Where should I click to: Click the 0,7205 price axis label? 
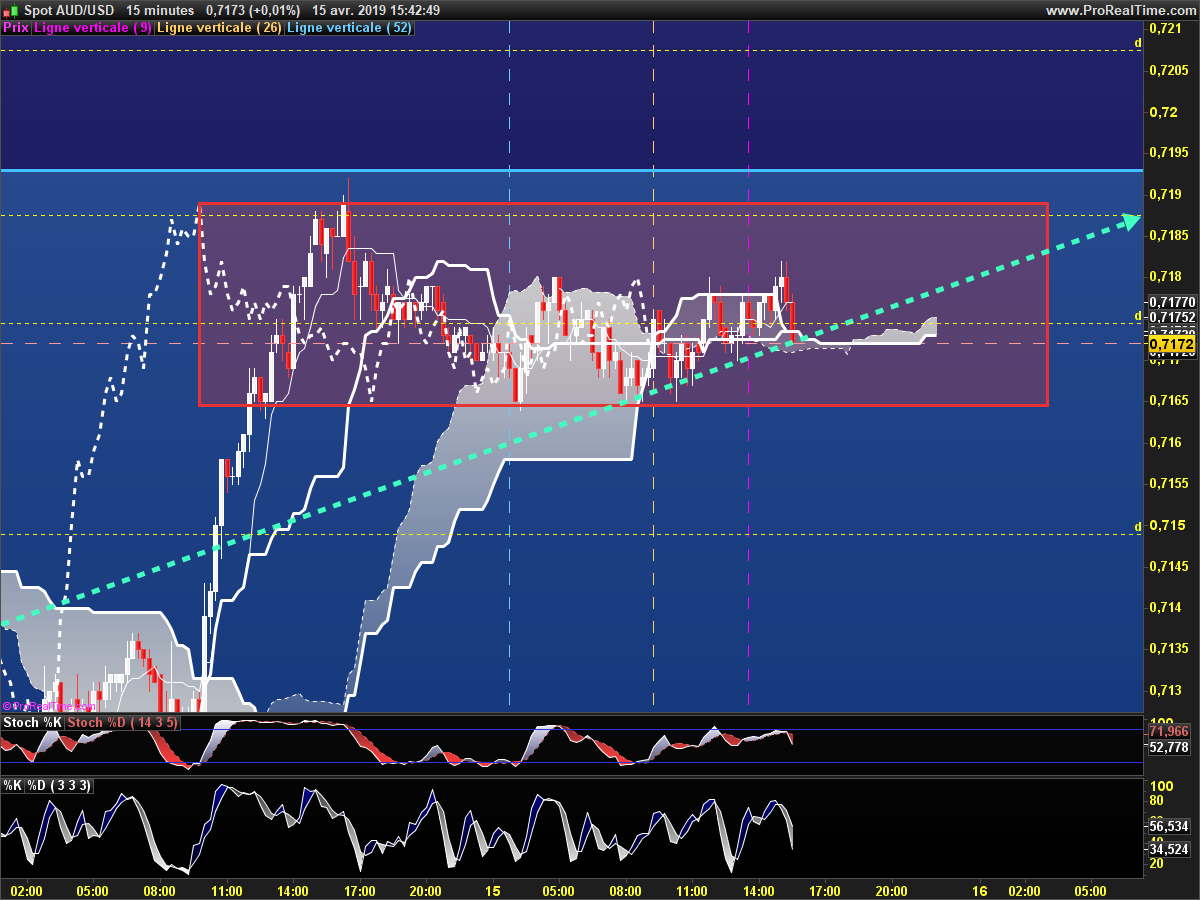(1169, 70)
